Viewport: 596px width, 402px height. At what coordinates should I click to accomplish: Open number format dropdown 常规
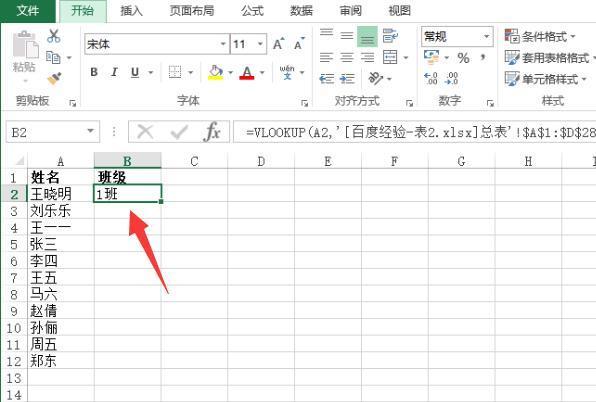(487, 36)
